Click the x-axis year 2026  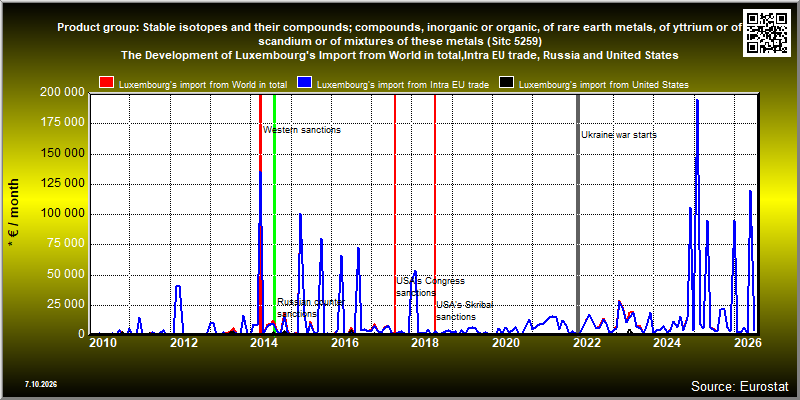[x=747, y=342]
